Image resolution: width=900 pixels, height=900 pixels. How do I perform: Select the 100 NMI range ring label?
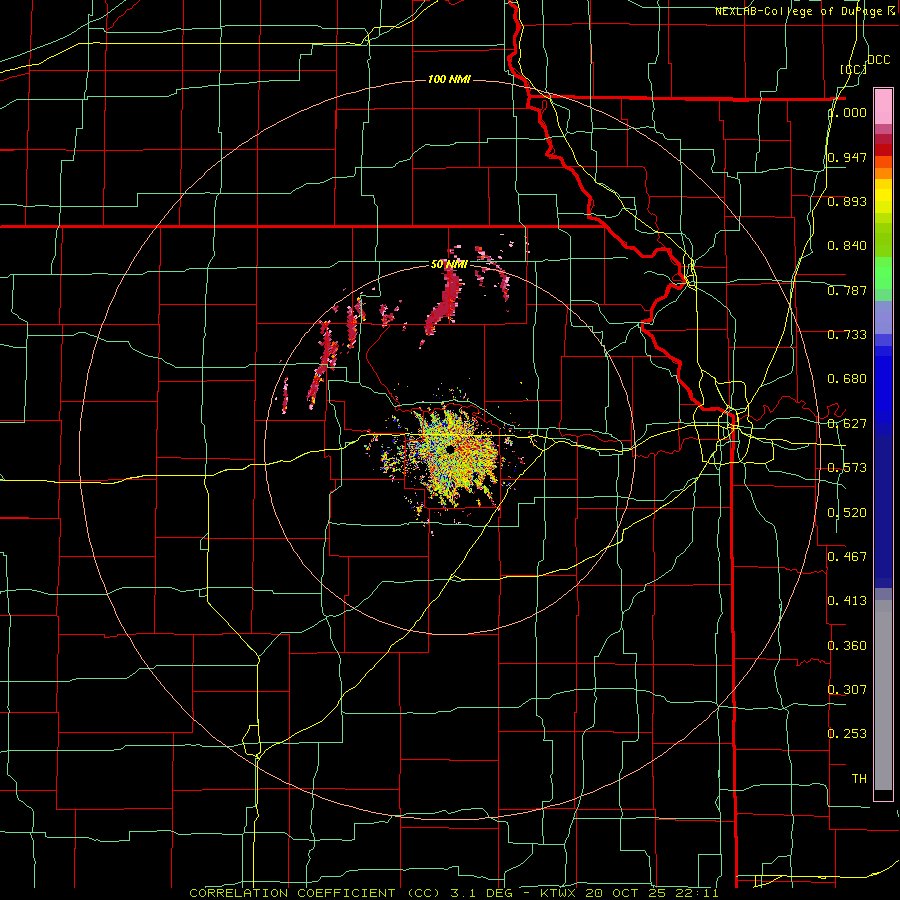449,79
